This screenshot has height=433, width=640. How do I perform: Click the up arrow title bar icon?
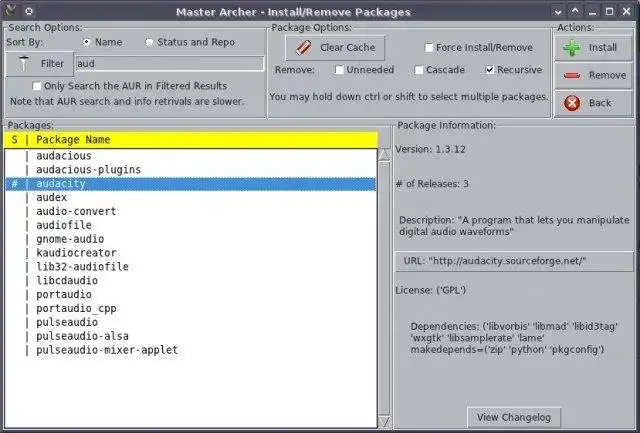tap(575, 11)
